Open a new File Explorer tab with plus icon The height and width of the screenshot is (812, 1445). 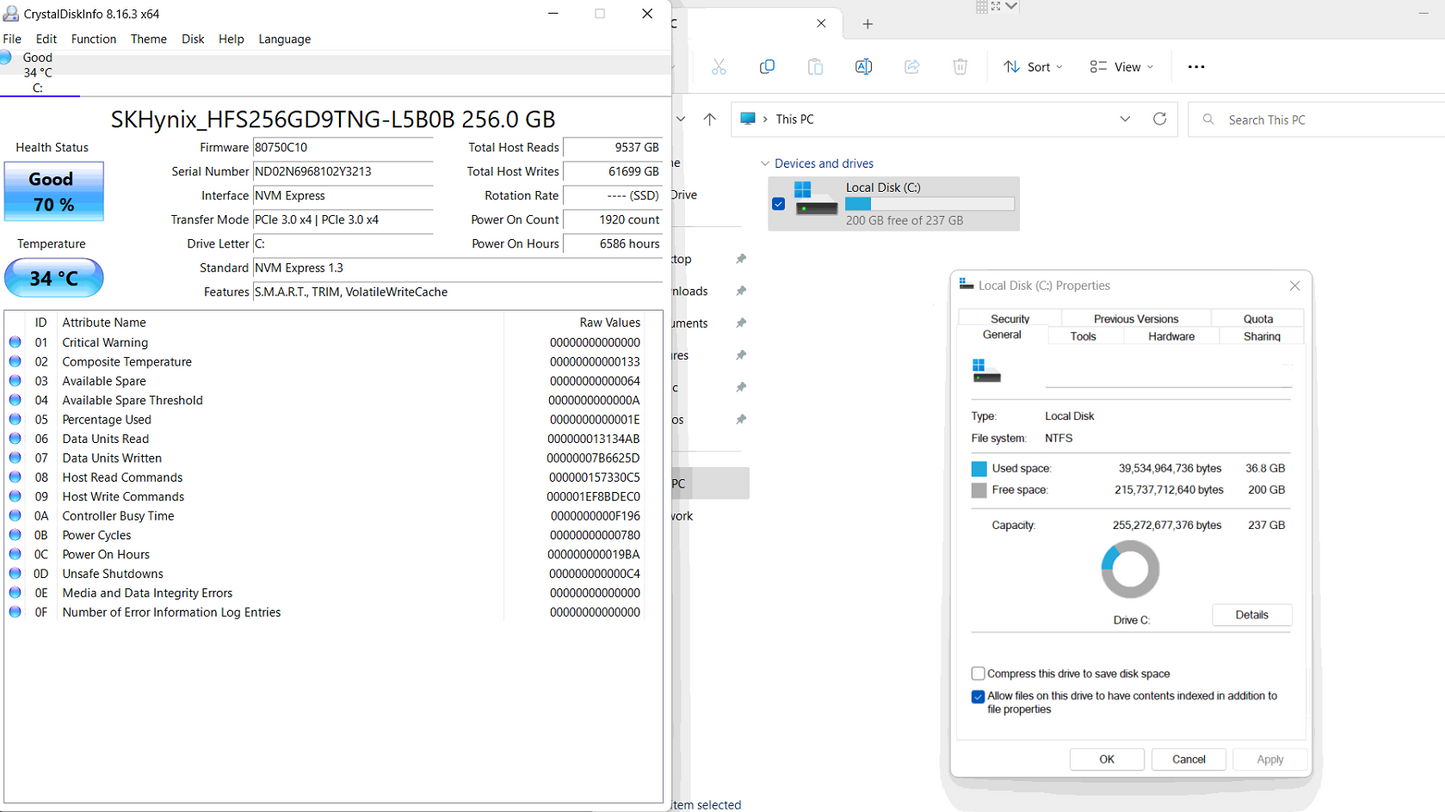coord(867,24)
